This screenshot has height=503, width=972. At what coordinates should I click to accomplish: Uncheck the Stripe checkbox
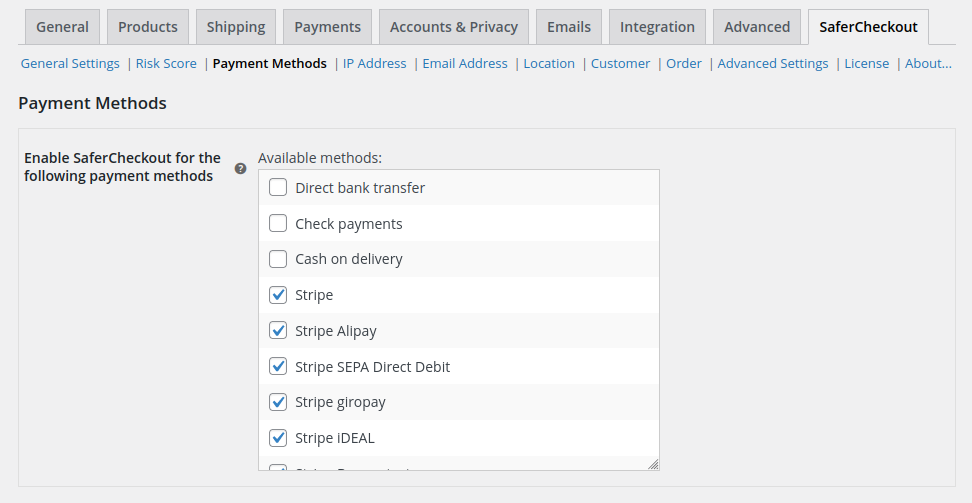coord(278,295)
